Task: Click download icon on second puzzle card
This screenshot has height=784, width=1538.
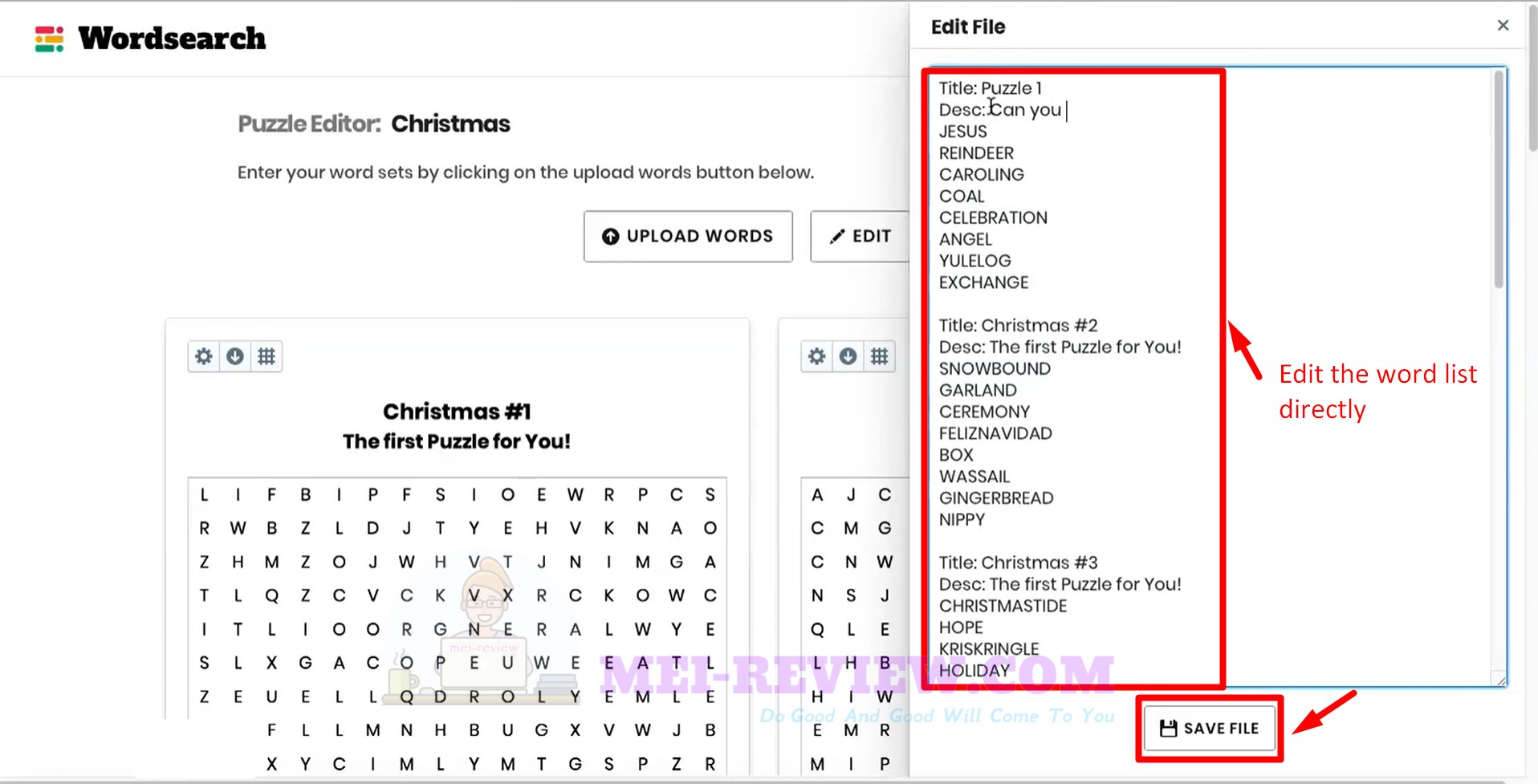Action: (848, 356)
